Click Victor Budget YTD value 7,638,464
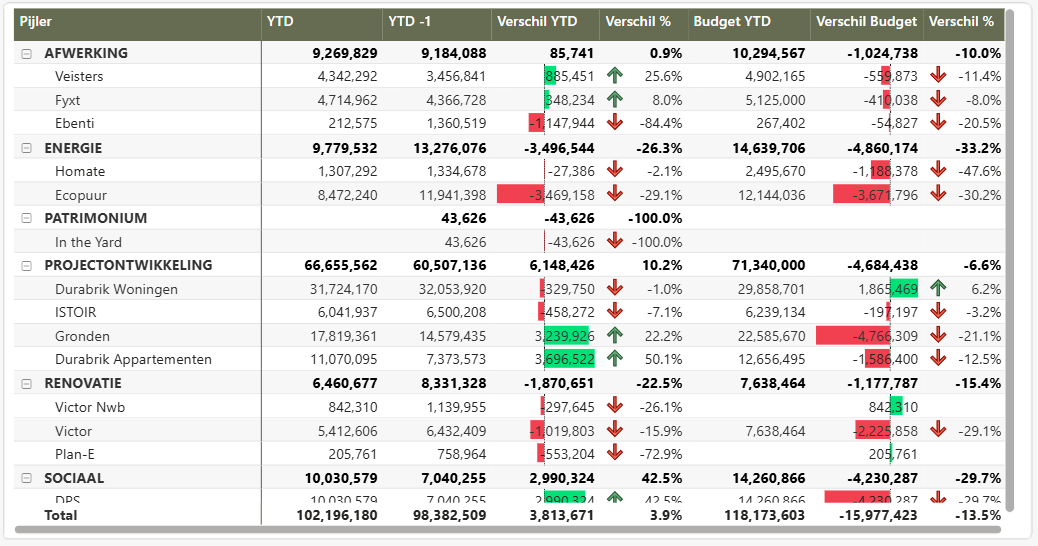1038x546 pixels. pyautogui.click(x=775, y=432)
